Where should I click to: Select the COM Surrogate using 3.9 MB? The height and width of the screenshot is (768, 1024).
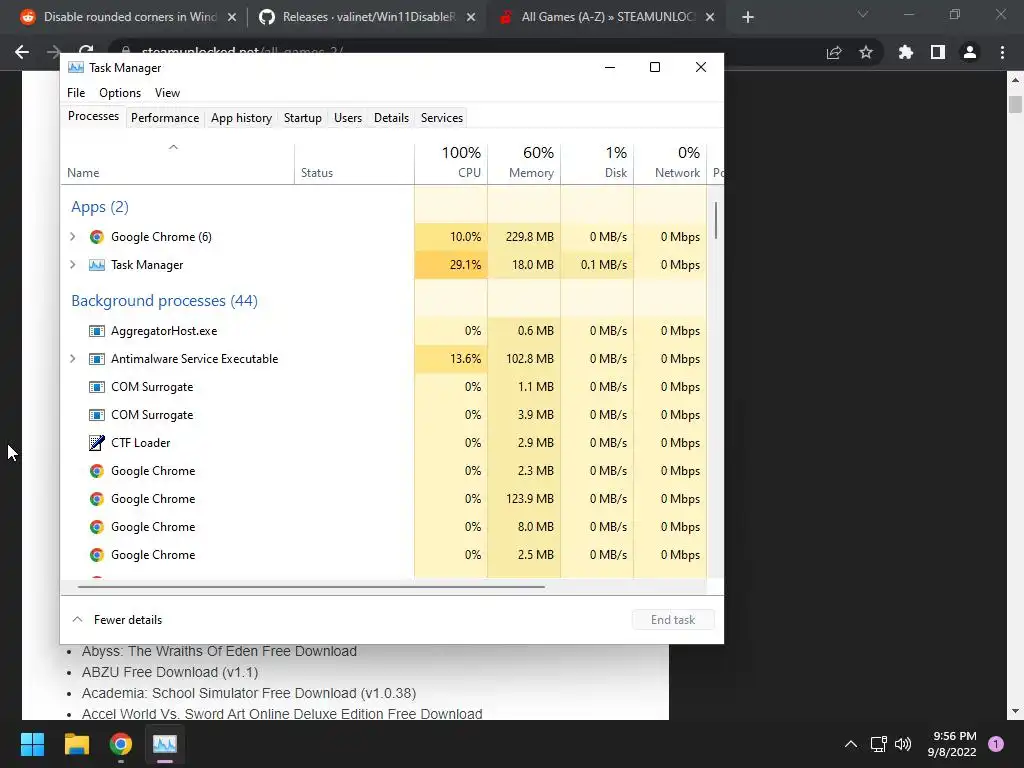click(x=383, y=415)
